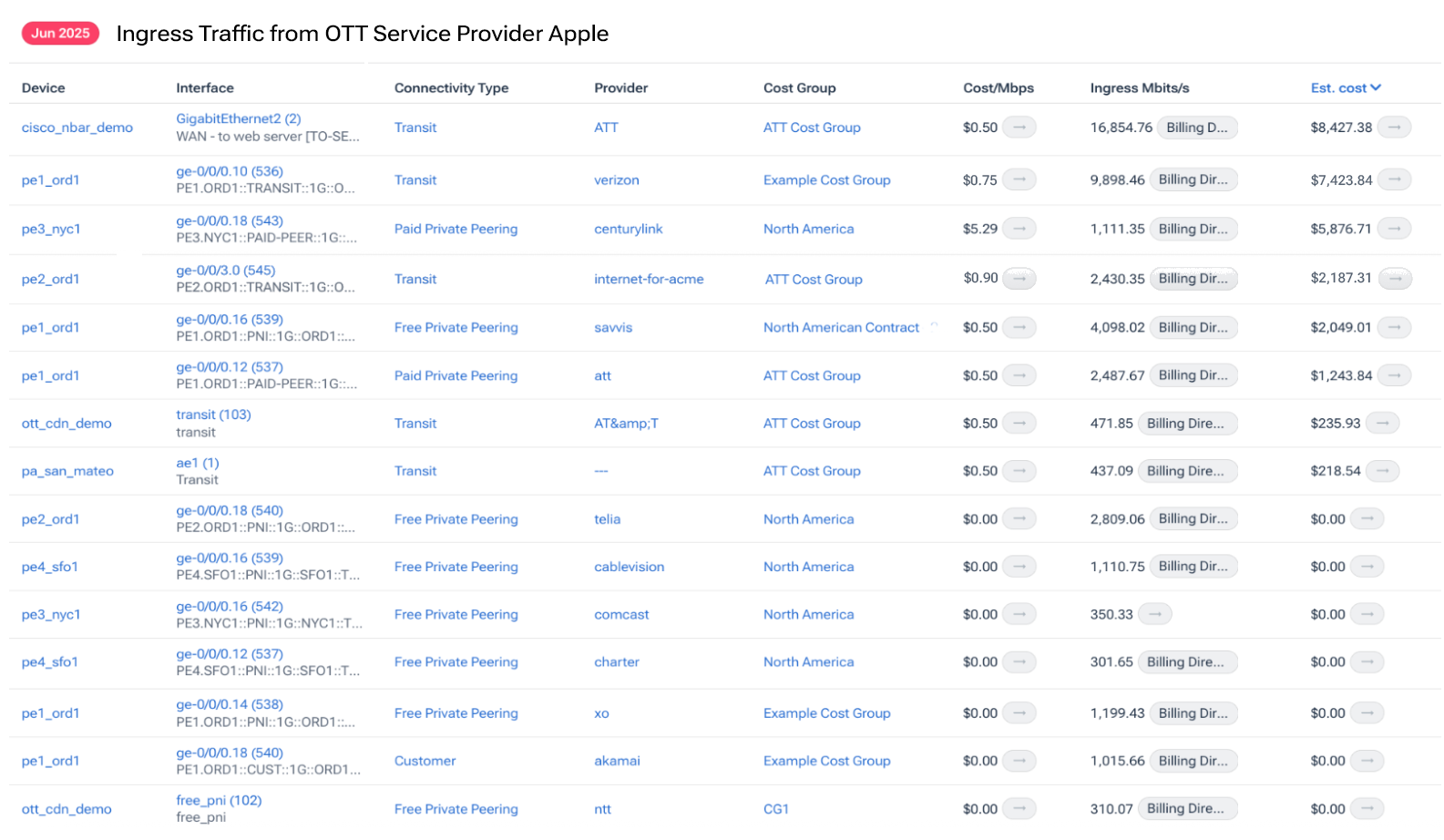The height and width of the screenshot is (840, 1444).
Task: Click cost arrow in the xo row
Action: [1019, 713]
